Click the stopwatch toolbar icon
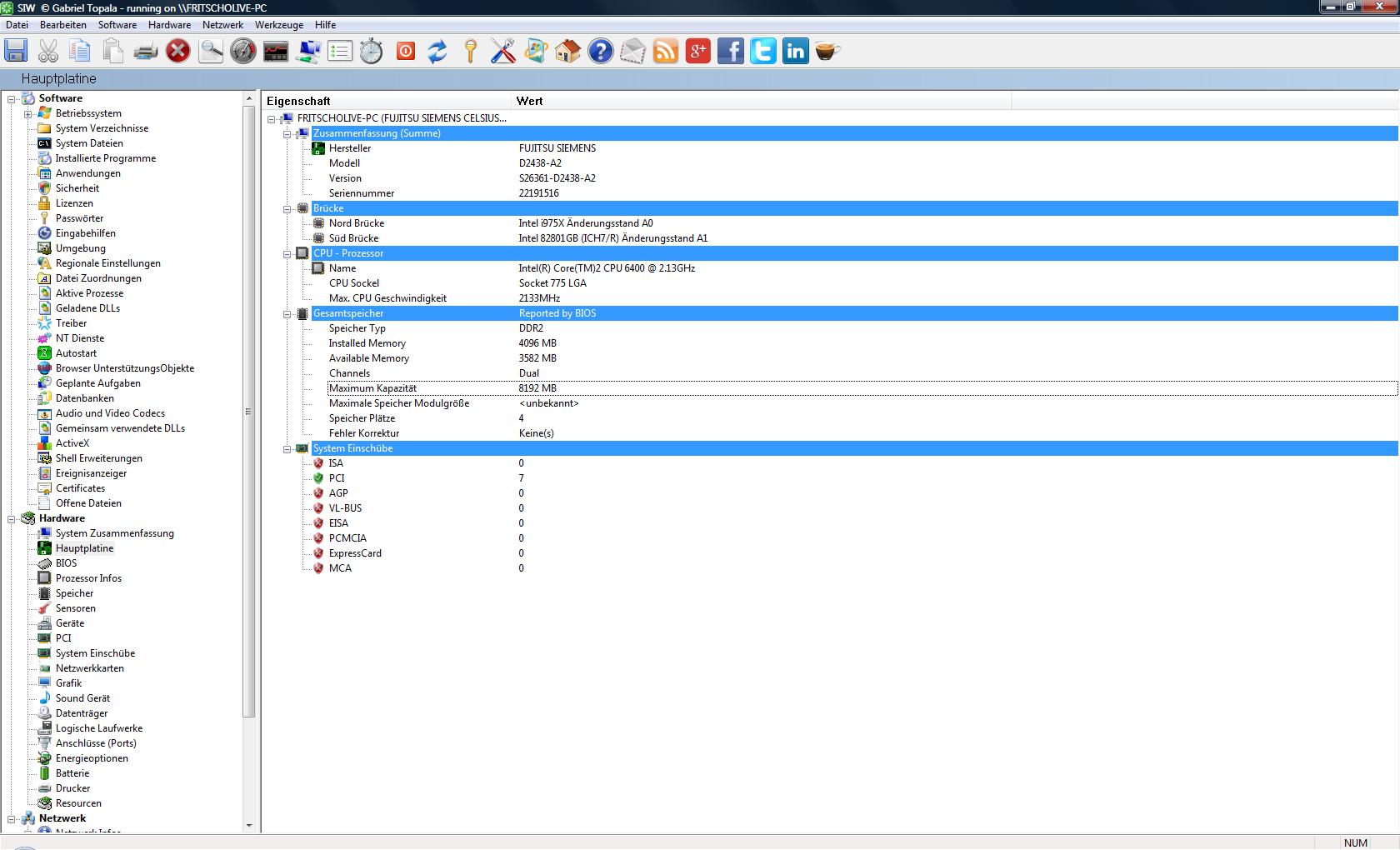The image size is (1400, 850). pos(372,51)
